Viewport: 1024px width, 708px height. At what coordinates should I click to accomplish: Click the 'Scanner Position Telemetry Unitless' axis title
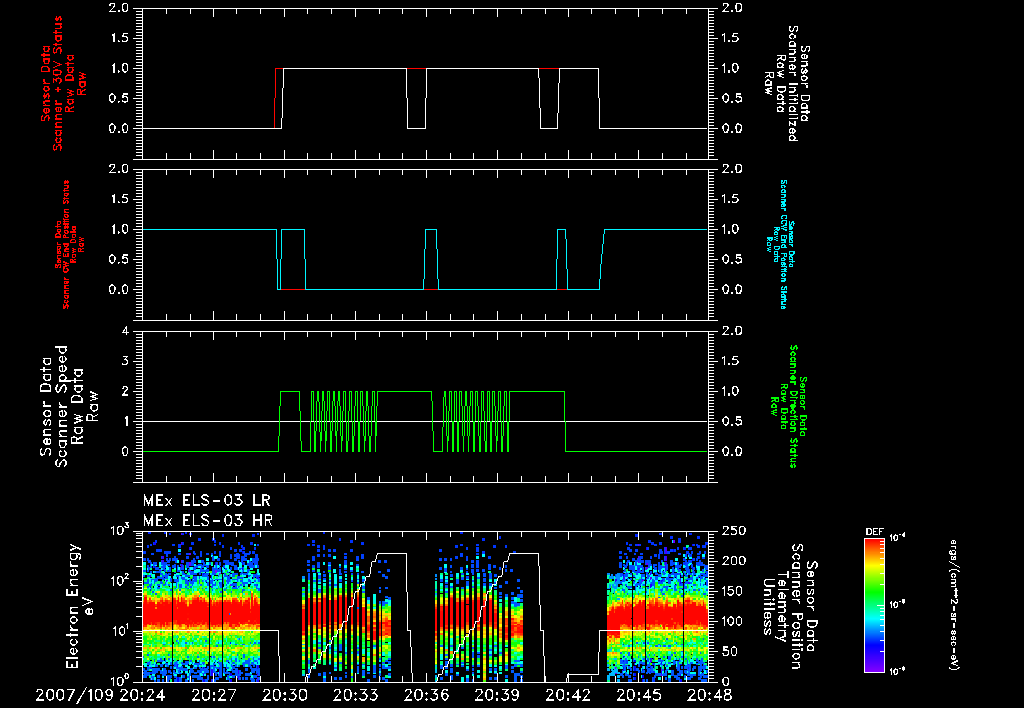(x=789, y=606)
